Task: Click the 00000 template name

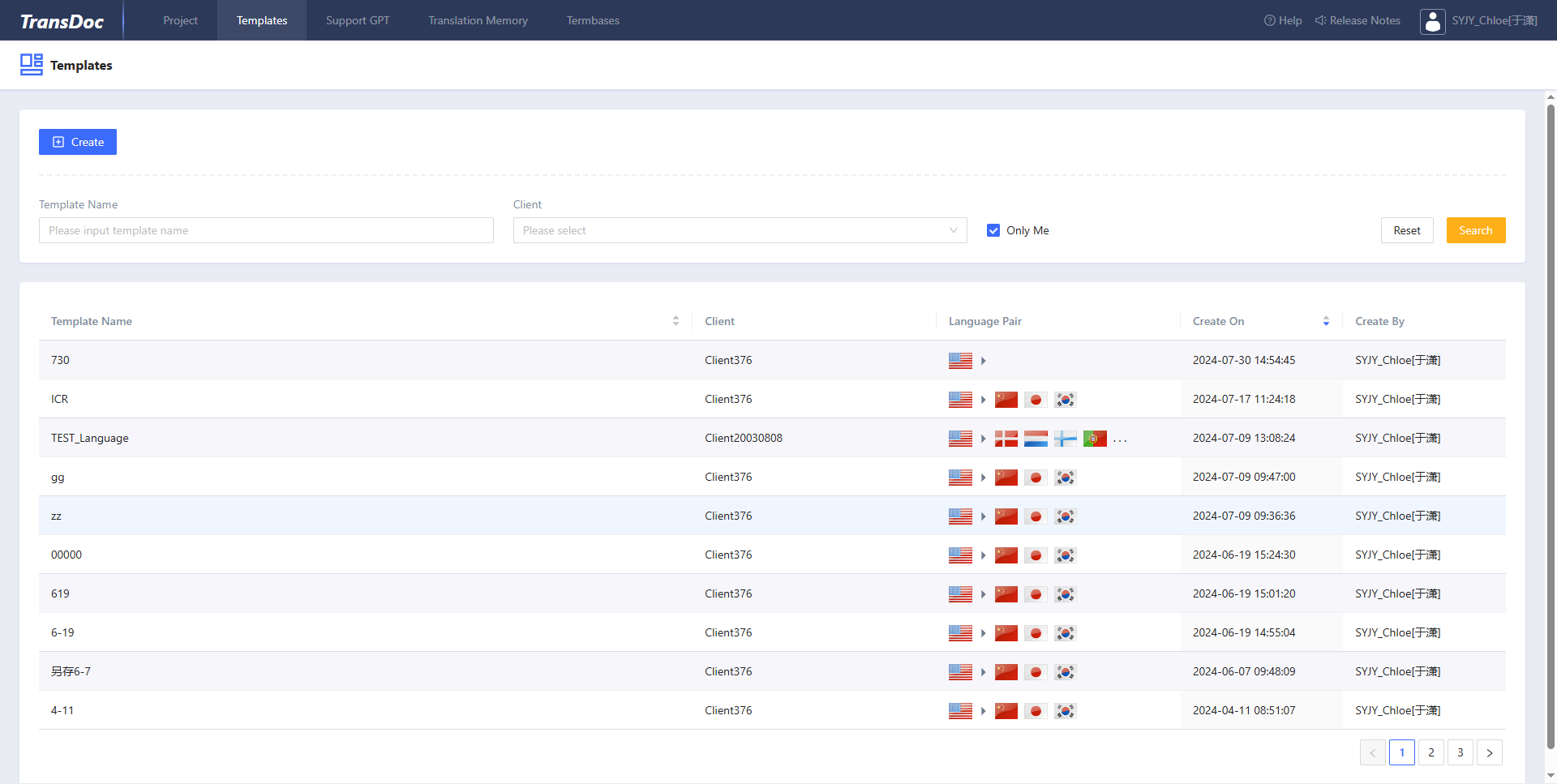Action: (x=66, y=555)
